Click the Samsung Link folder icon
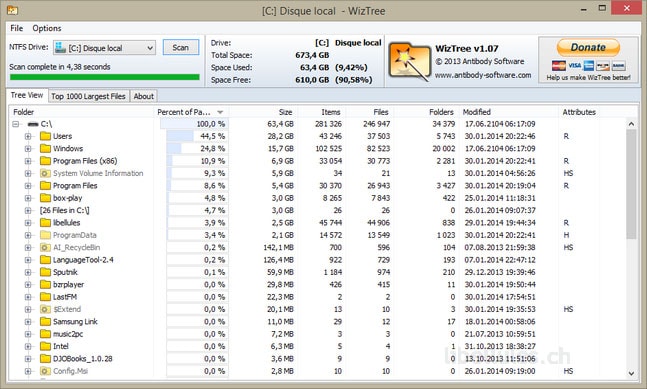The image size is (647, 389). (x=45, y=322)
